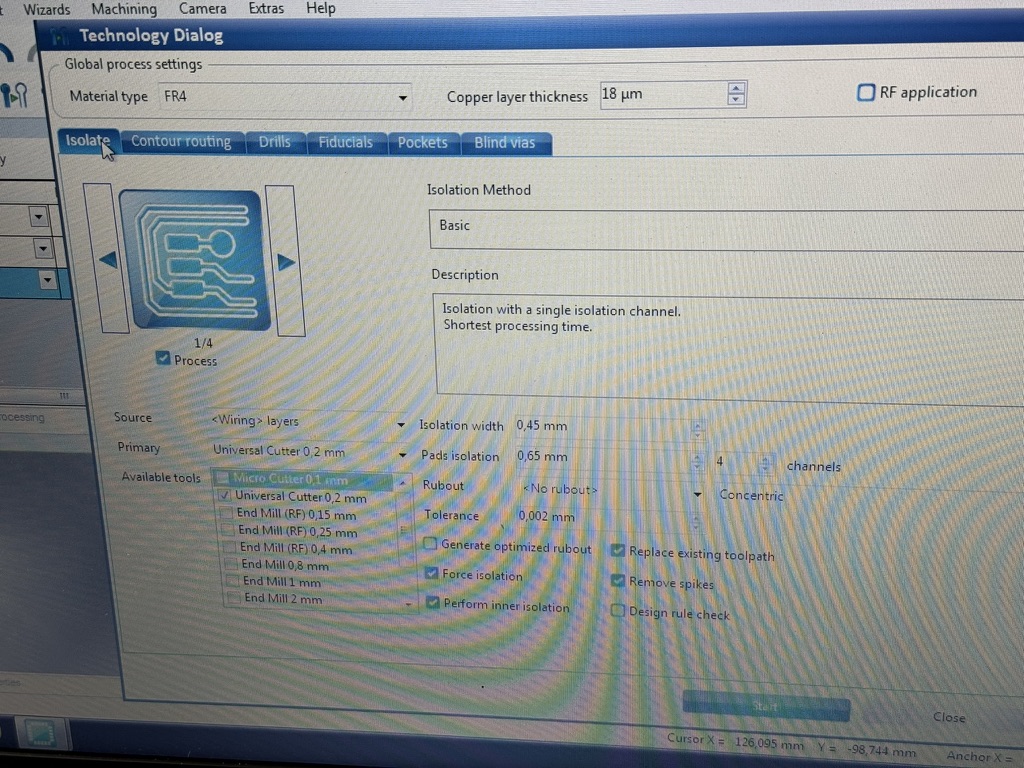Uncheck the Process checkbox
The height and width of the screenshot is (768, 1024).
[163, 358]
